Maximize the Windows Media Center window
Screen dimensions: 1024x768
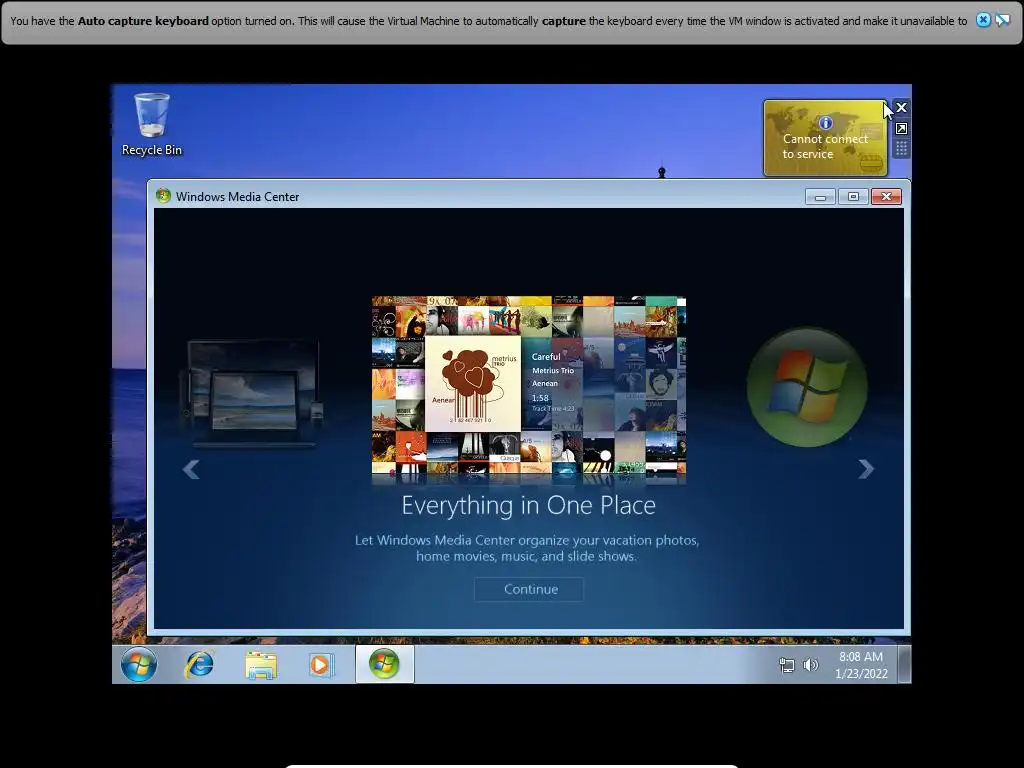click(x=853, y=197)
